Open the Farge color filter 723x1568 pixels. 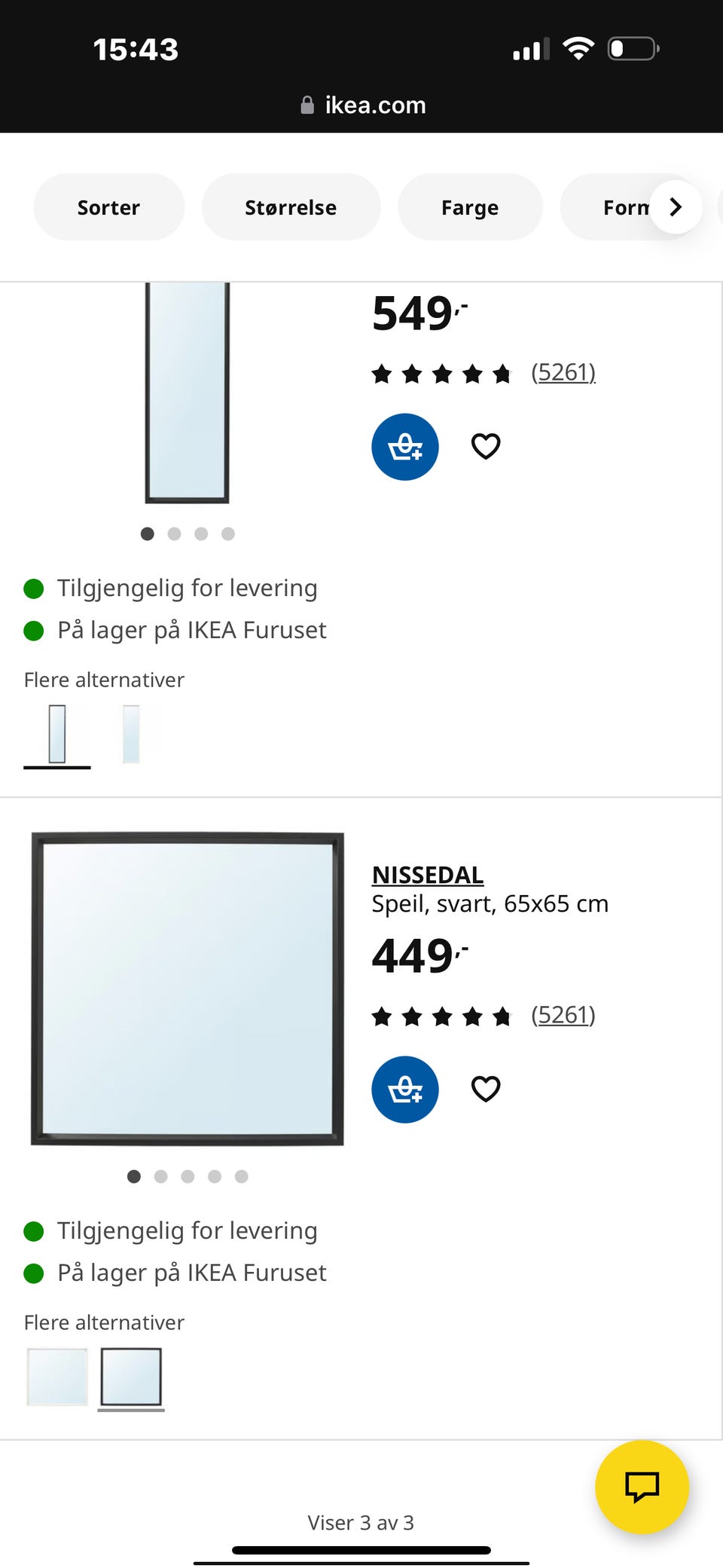469,207
